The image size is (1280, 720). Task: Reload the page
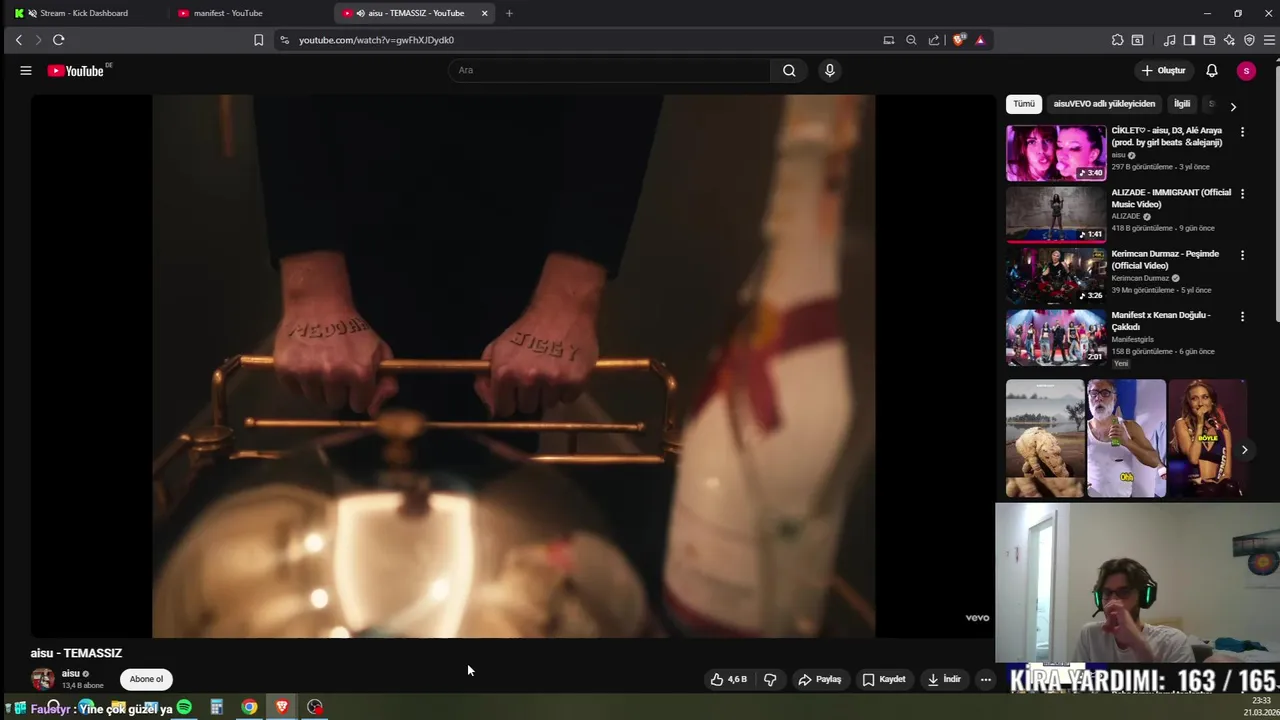tap(59, 40)
